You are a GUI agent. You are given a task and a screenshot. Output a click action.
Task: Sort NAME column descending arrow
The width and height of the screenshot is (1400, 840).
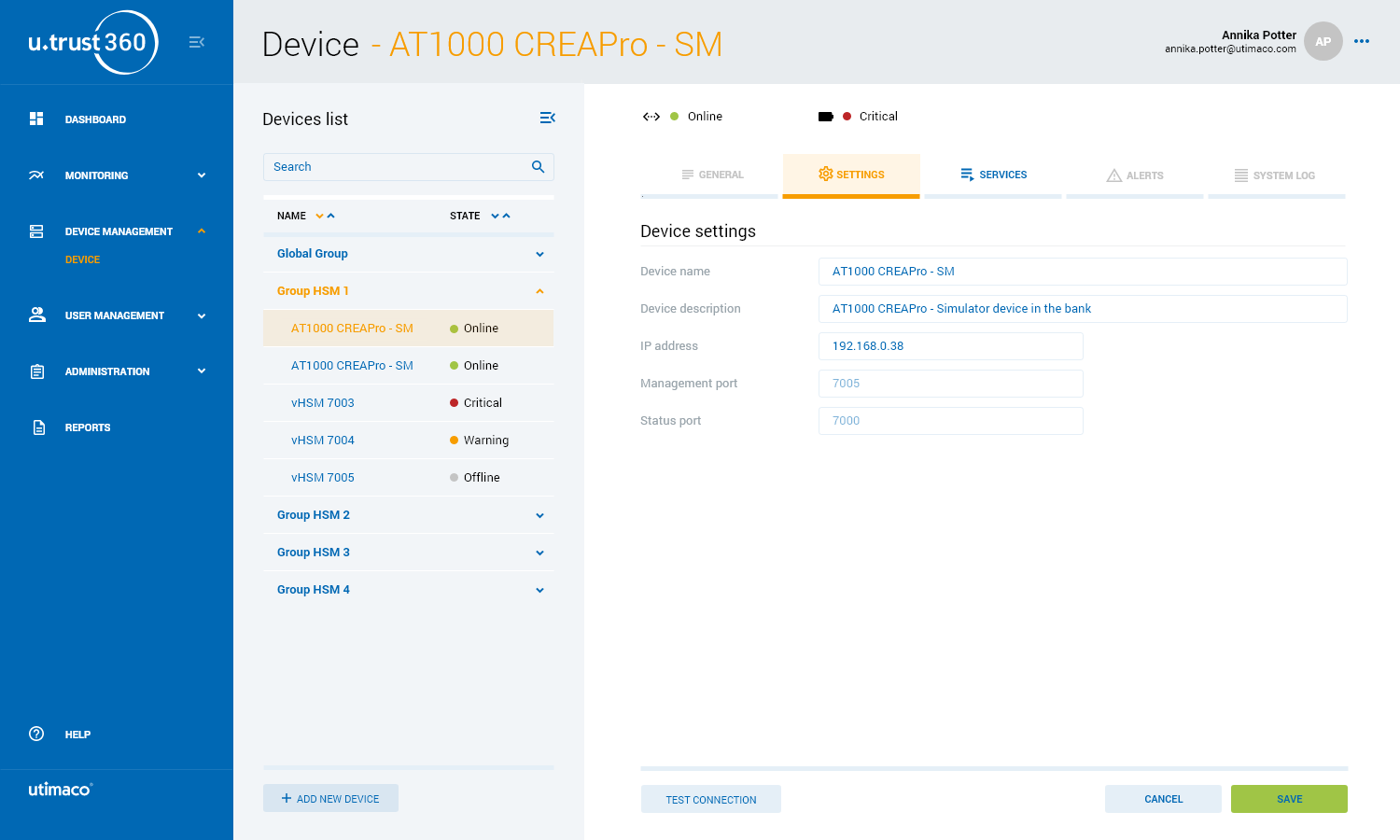point(319,216)
